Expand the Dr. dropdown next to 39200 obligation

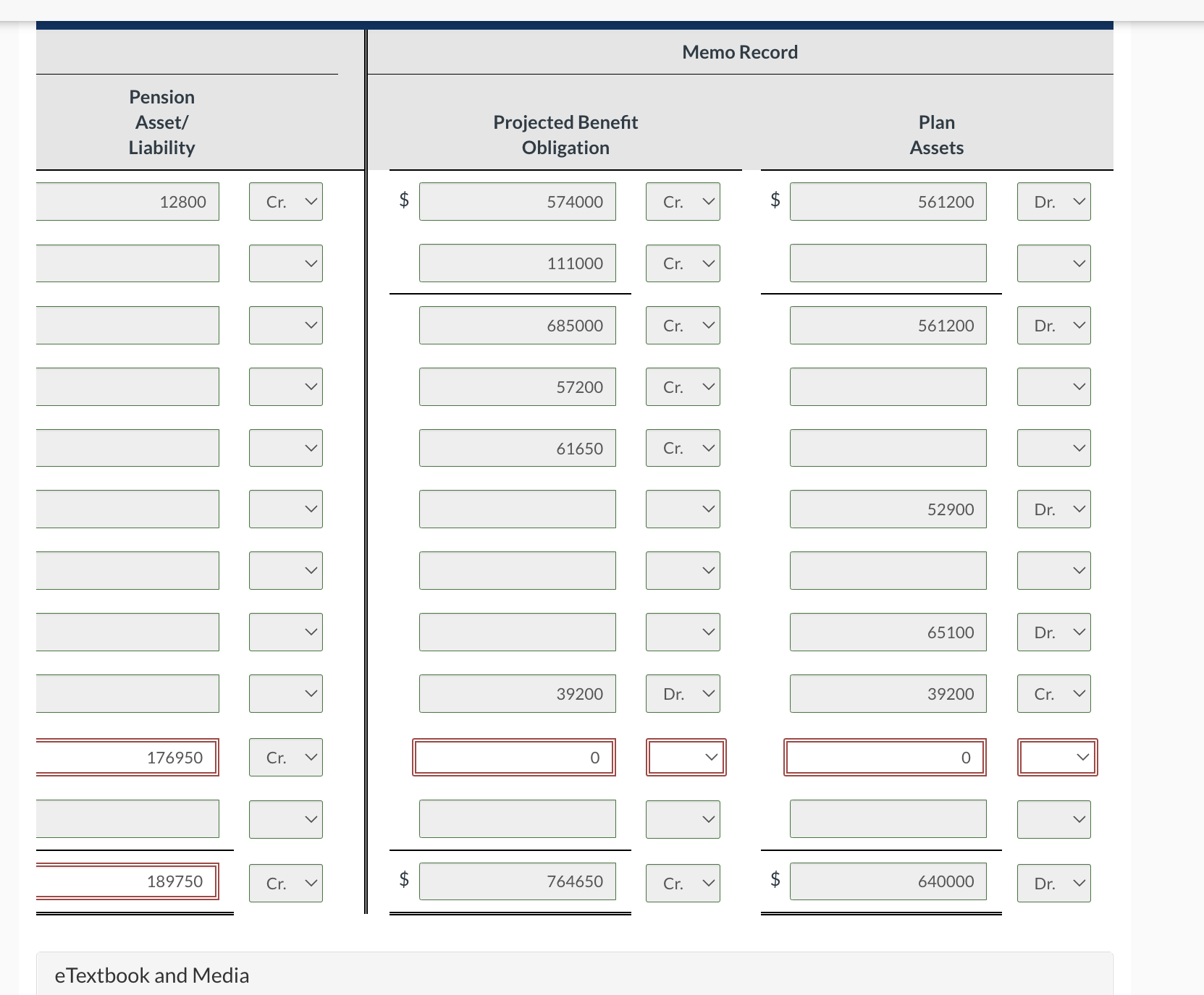coord(683,694)
